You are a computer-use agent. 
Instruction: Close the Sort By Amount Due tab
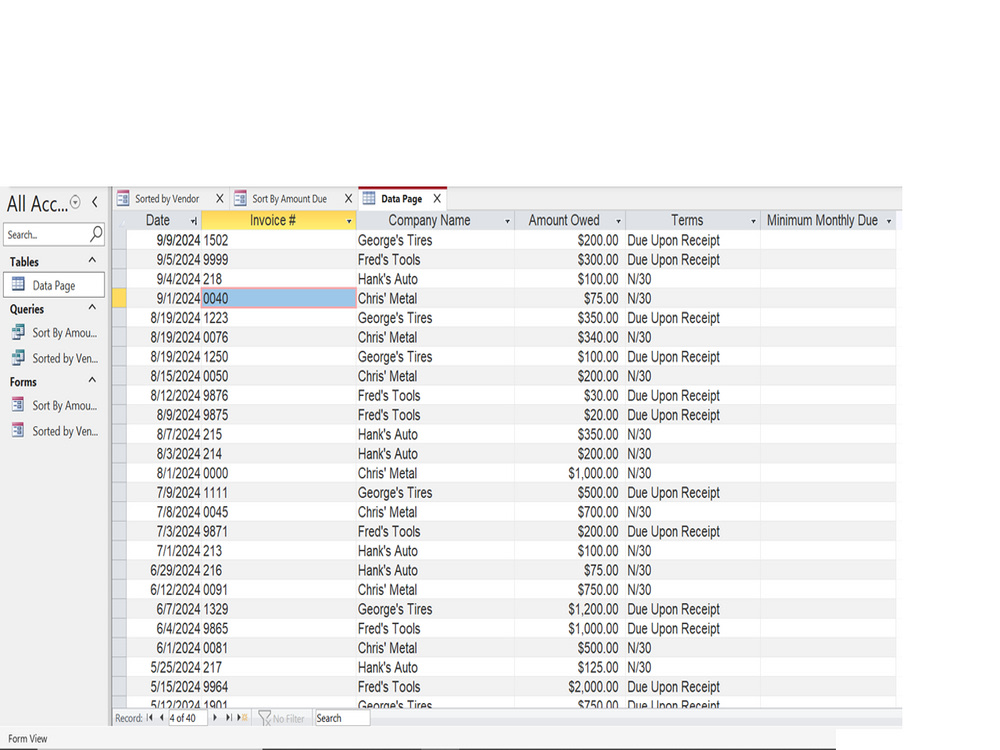pyautogui.click(x=348, y=198)
